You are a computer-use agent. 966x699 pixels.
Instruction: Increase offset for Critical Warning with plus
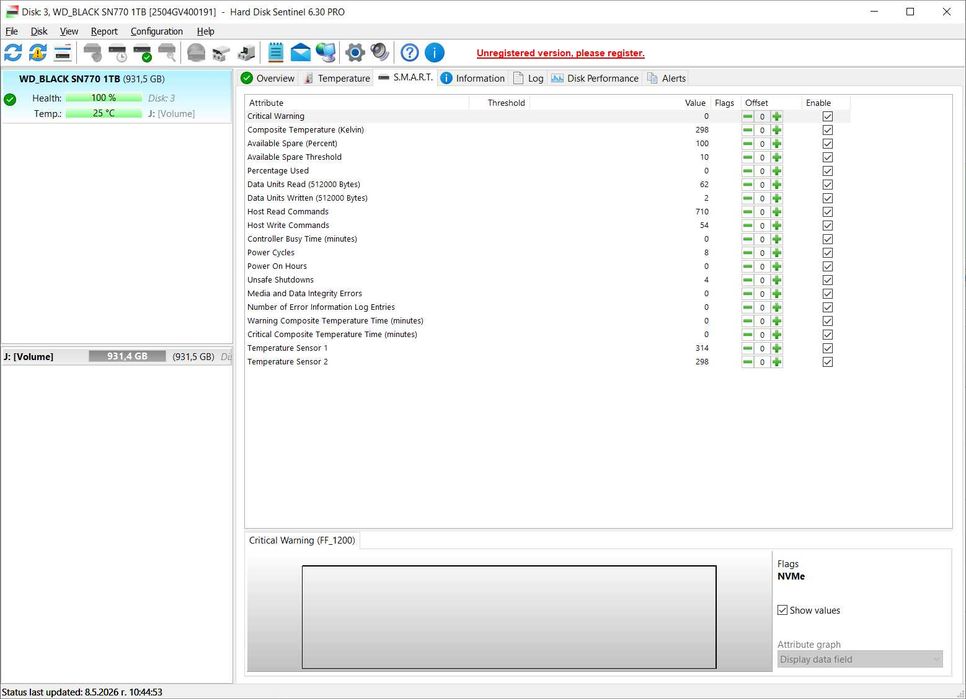(776, 116)
